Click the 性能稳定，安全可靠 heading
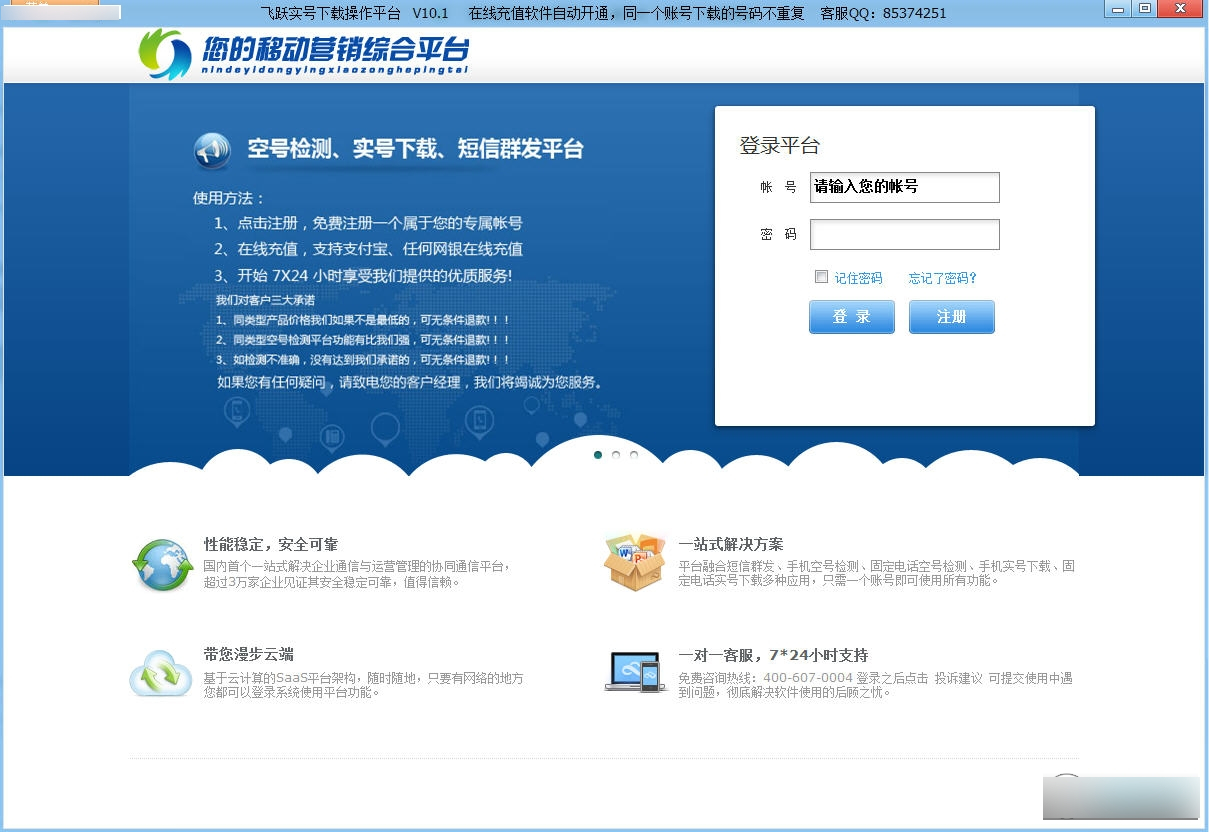This screenshot has width=1209, height=832. click(x=271, y=545)
